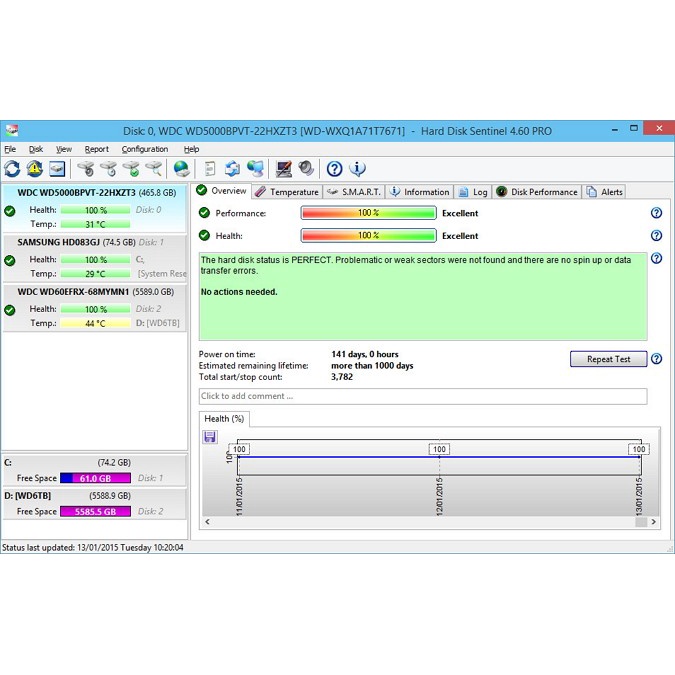Select the Health (%) graph tab
The image size is (675, 675).
tap(224, 419)
